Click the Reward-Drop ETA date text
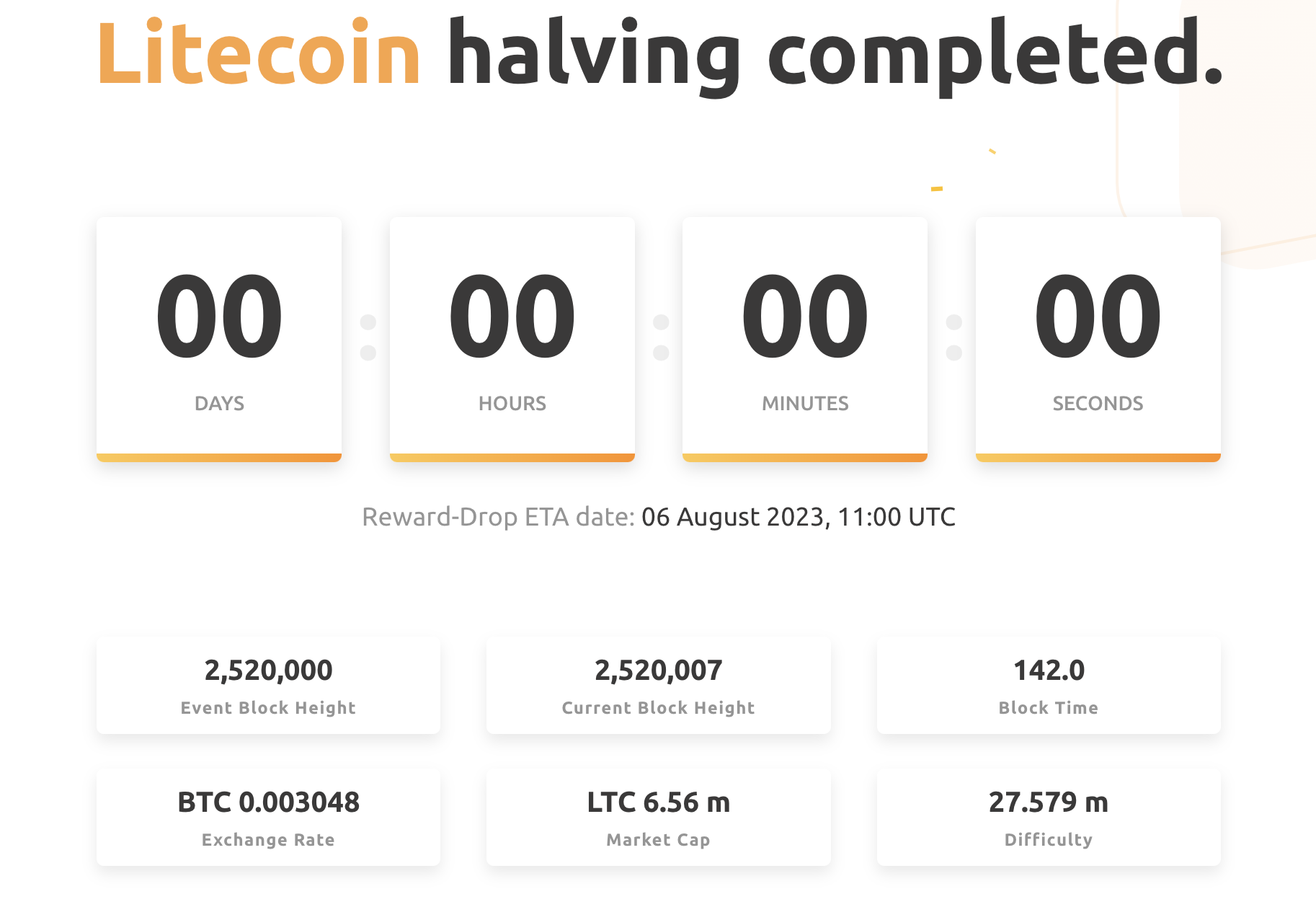This screenshot has width=1316, height=907. [498, 517]
